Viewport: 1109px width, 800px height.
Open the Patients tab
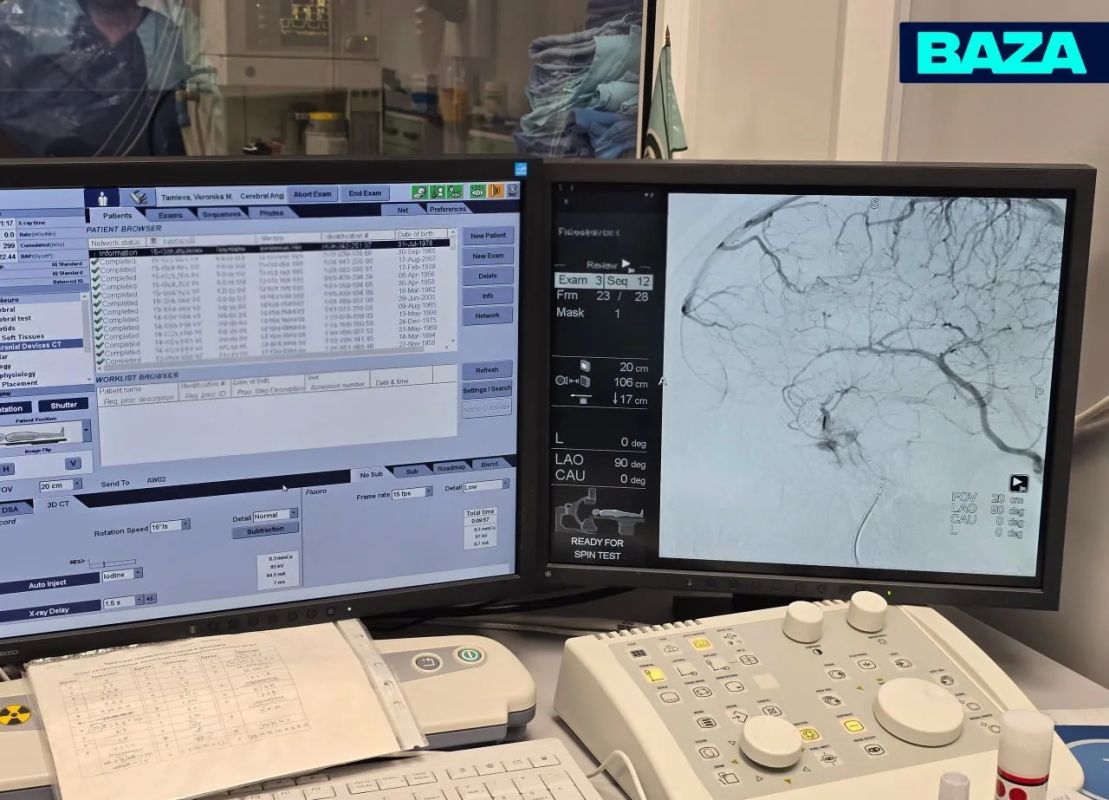tap(117, 216)
